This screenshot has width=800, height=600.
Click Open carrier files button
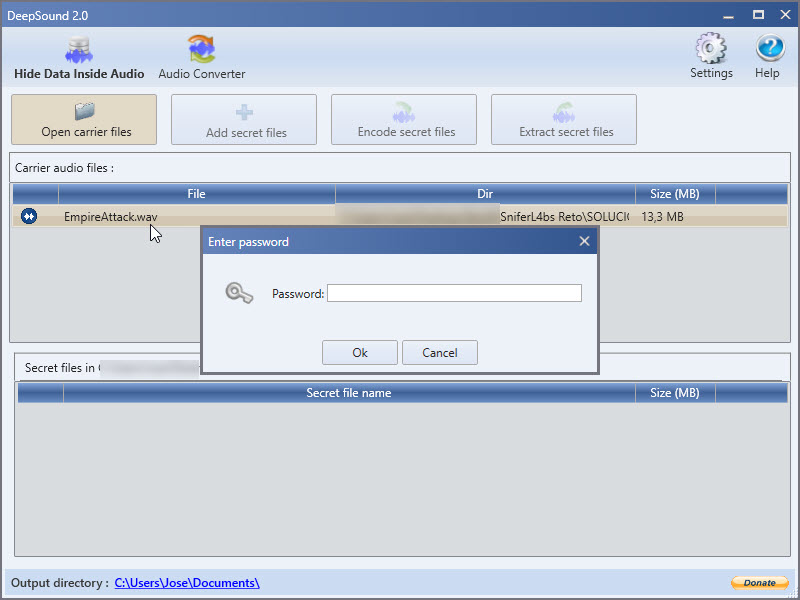[84, 119]
